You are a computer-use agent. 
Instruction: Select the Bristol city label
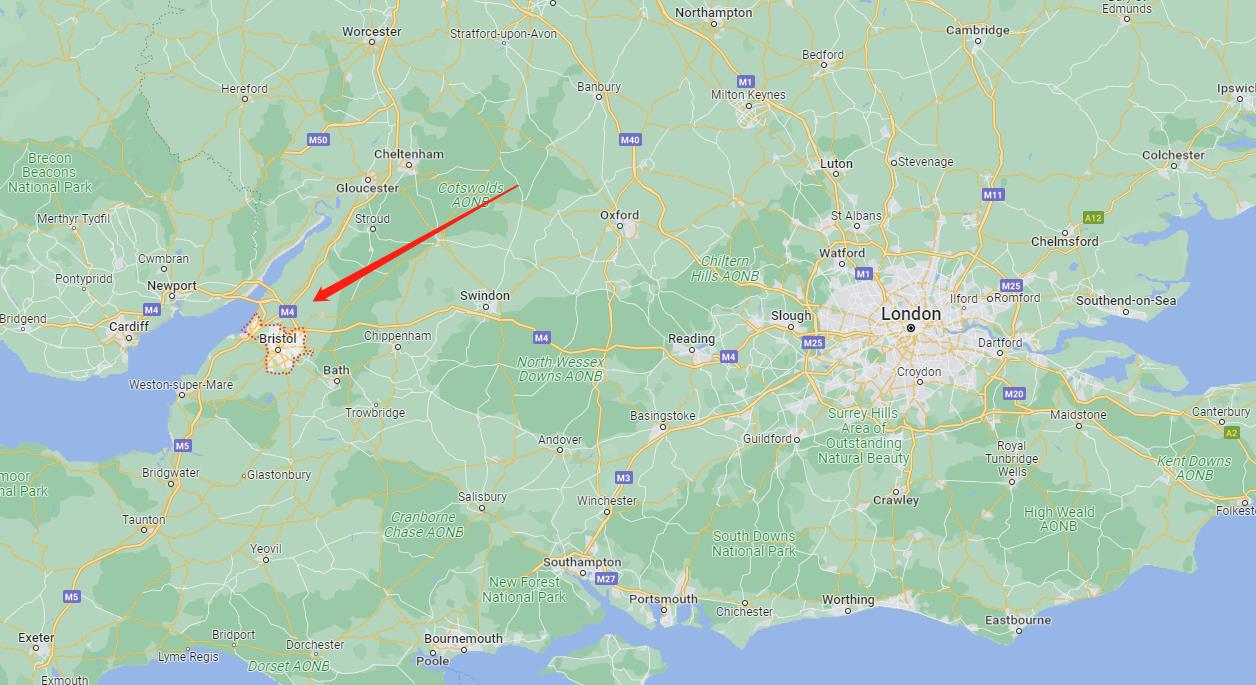click(x=278, y=339)
